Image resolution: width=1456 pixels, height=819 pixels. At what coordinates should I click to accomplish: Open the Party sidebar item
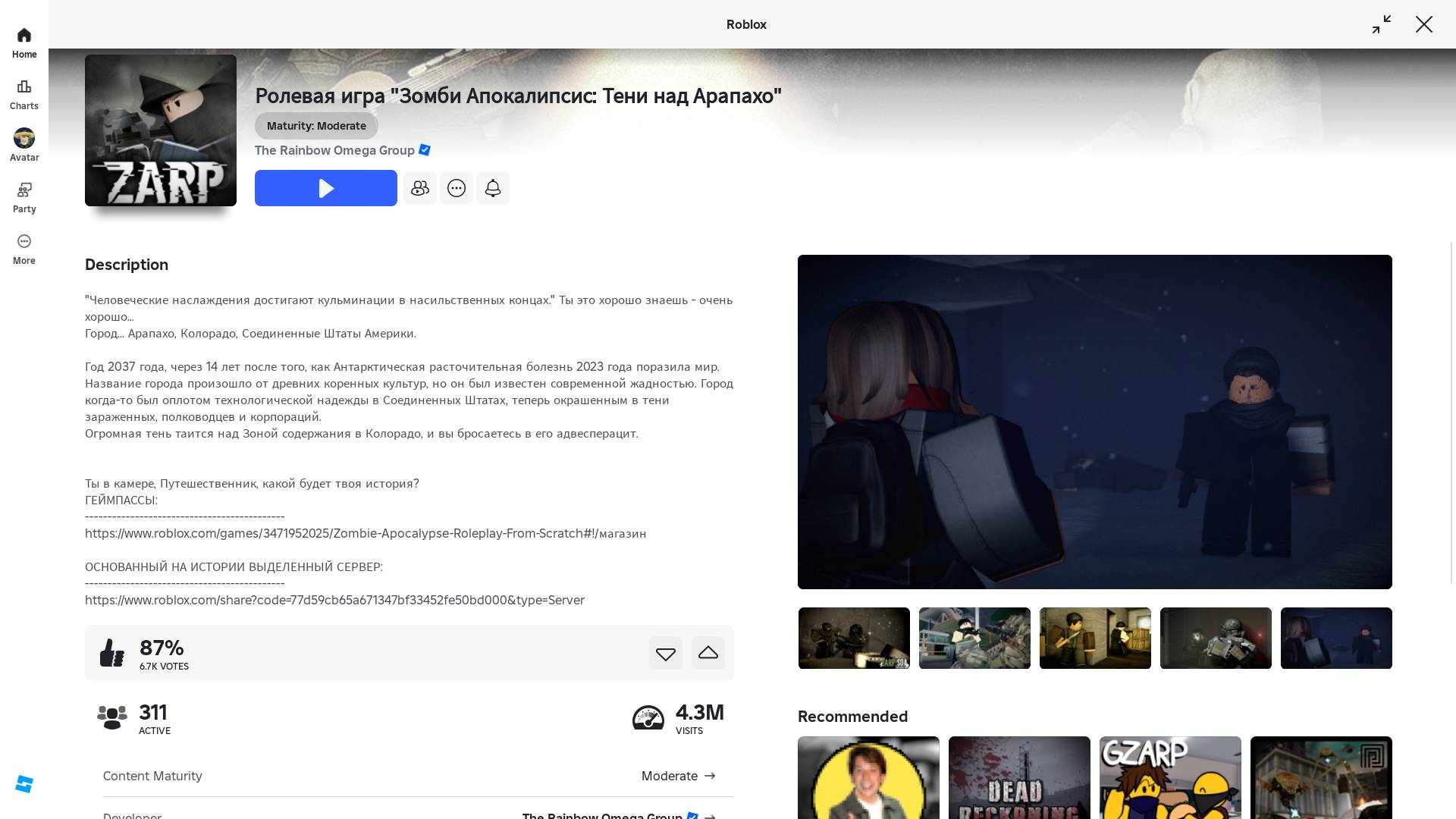[x=24, y=197]
